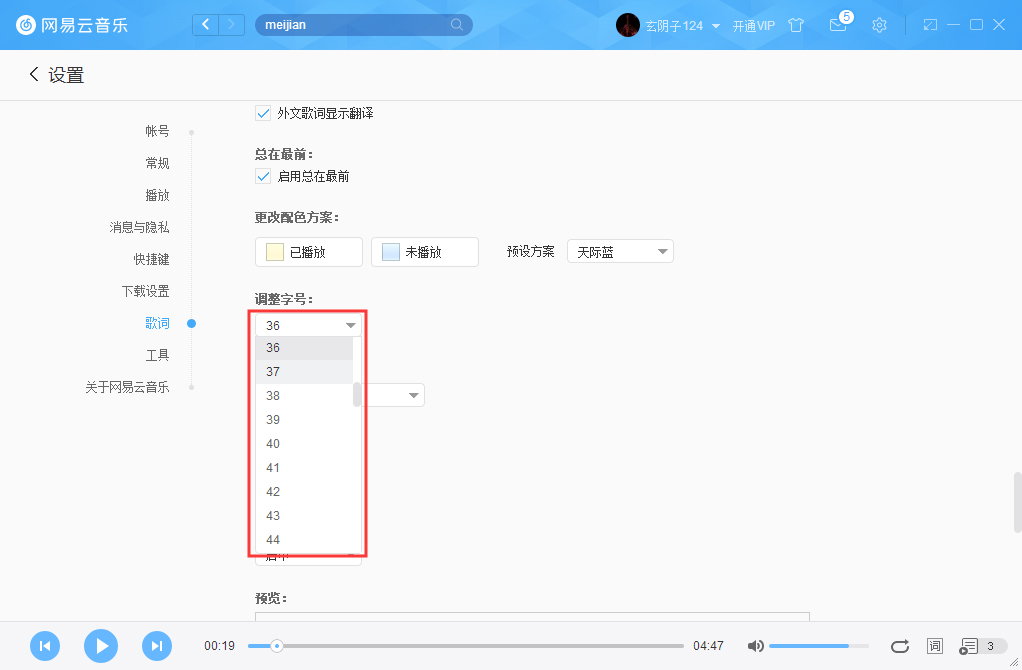
Task: Open the 预设方案 天际蓝 dropdown
Action: point(620,251)
